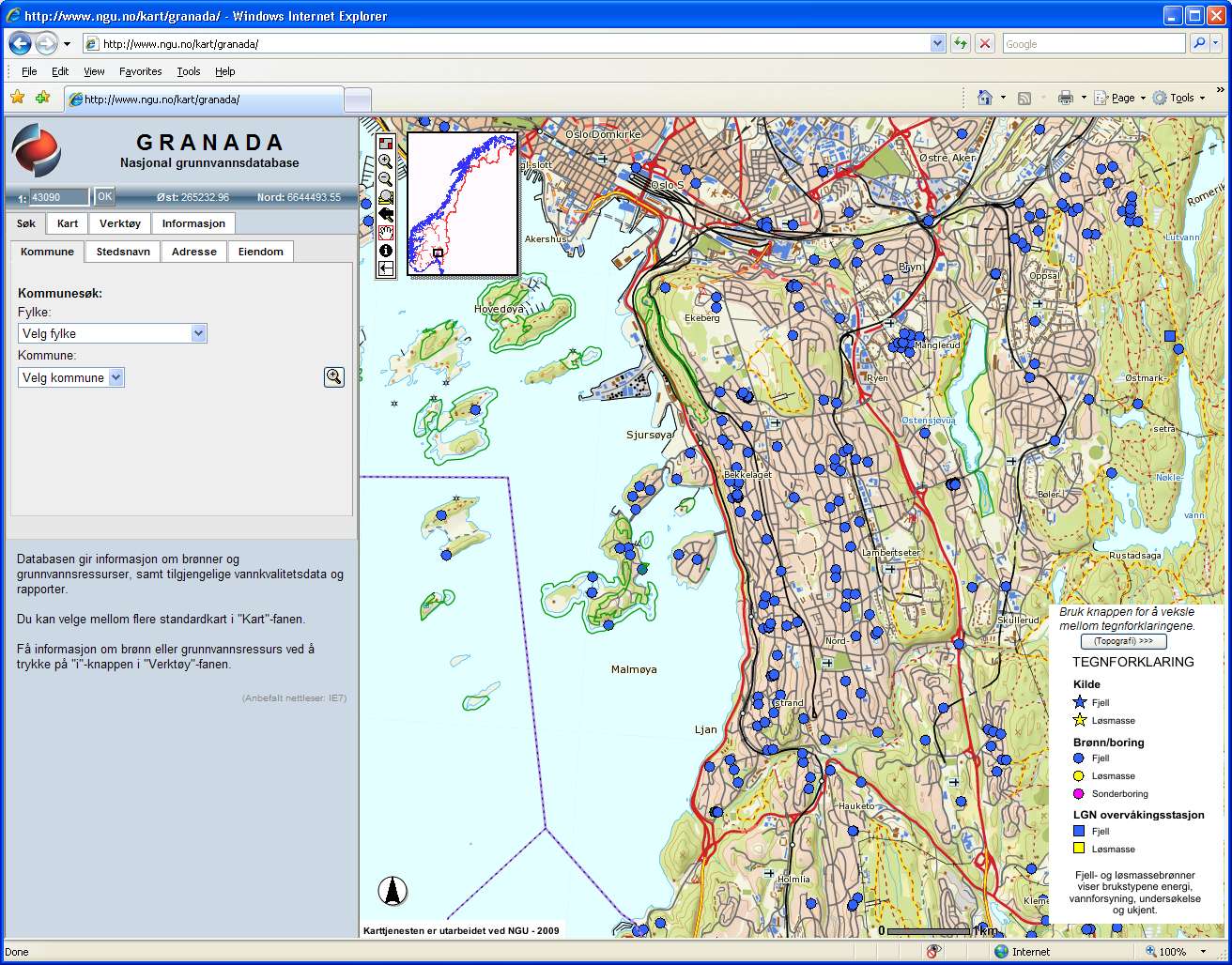The image size is (1232, 965).
Task: Click the Add to Favorites icon
Action: (42, 98)
